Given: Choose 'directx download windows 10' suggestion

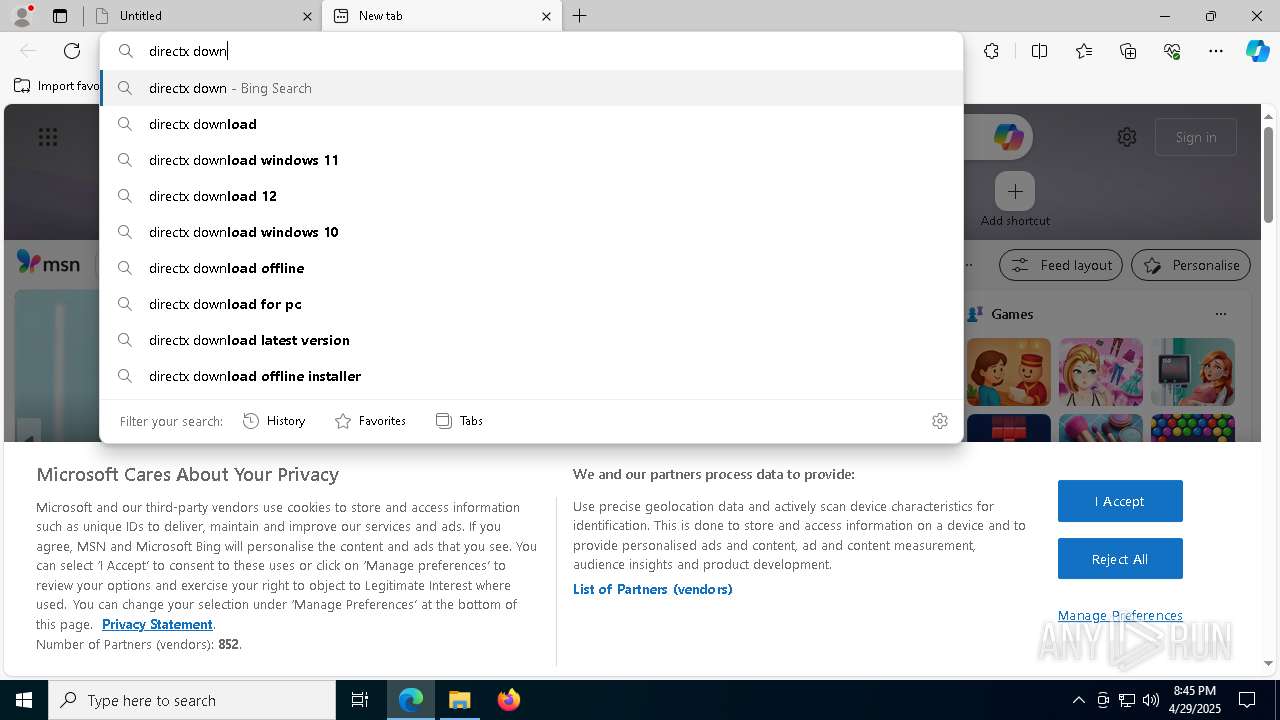Looking at the screenshot, I should [531, 232].
